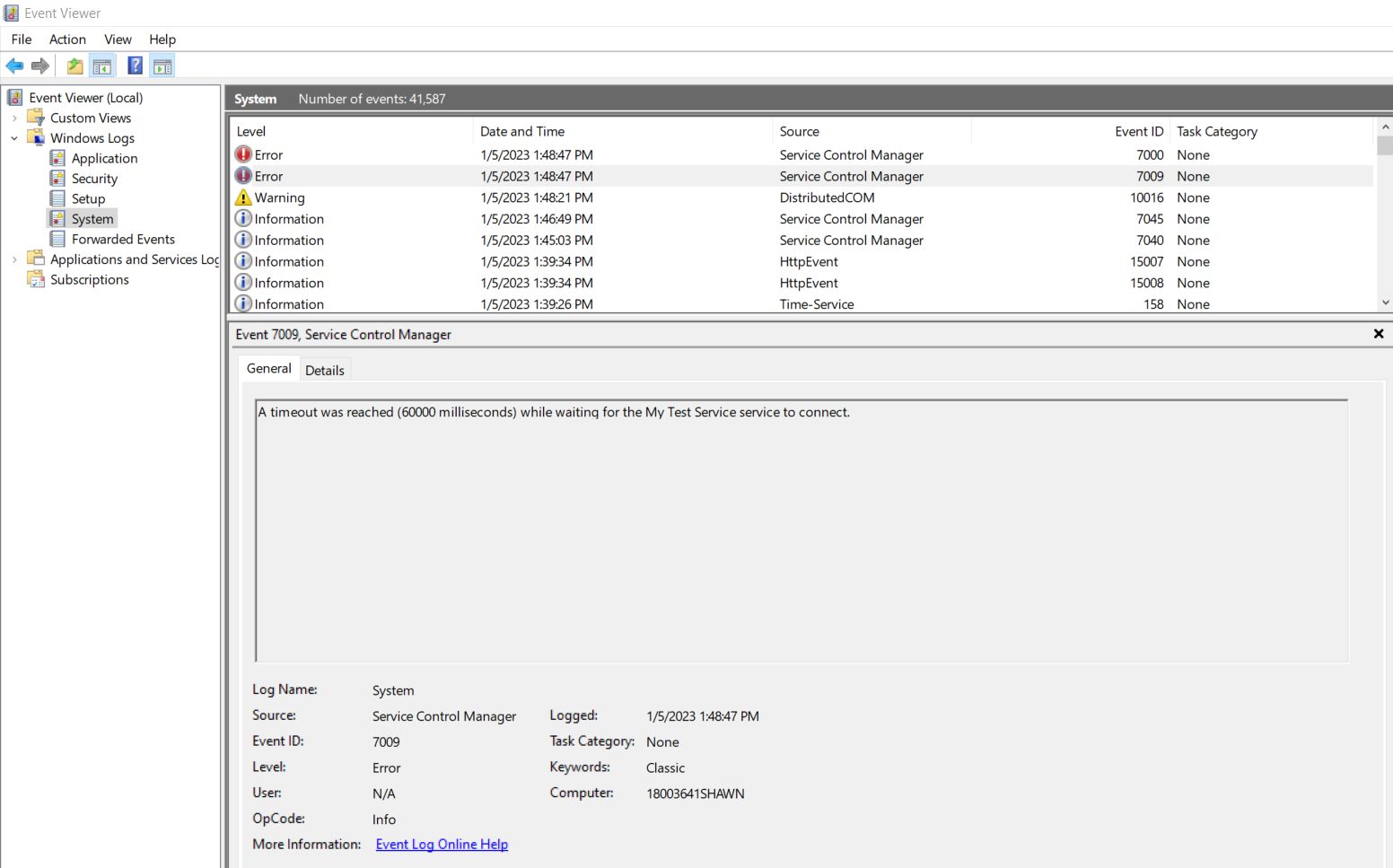Screen dimensions: 1393x868
Task: Select Applications and Services Logs node
Action: 135,259
